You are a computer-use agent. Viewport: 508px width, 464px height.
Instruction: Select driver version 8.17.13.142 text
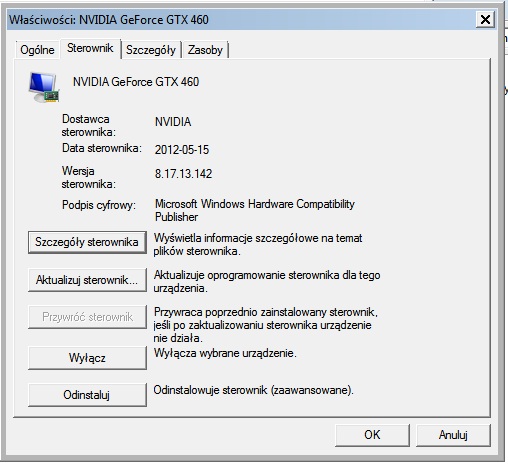point(183,174)
